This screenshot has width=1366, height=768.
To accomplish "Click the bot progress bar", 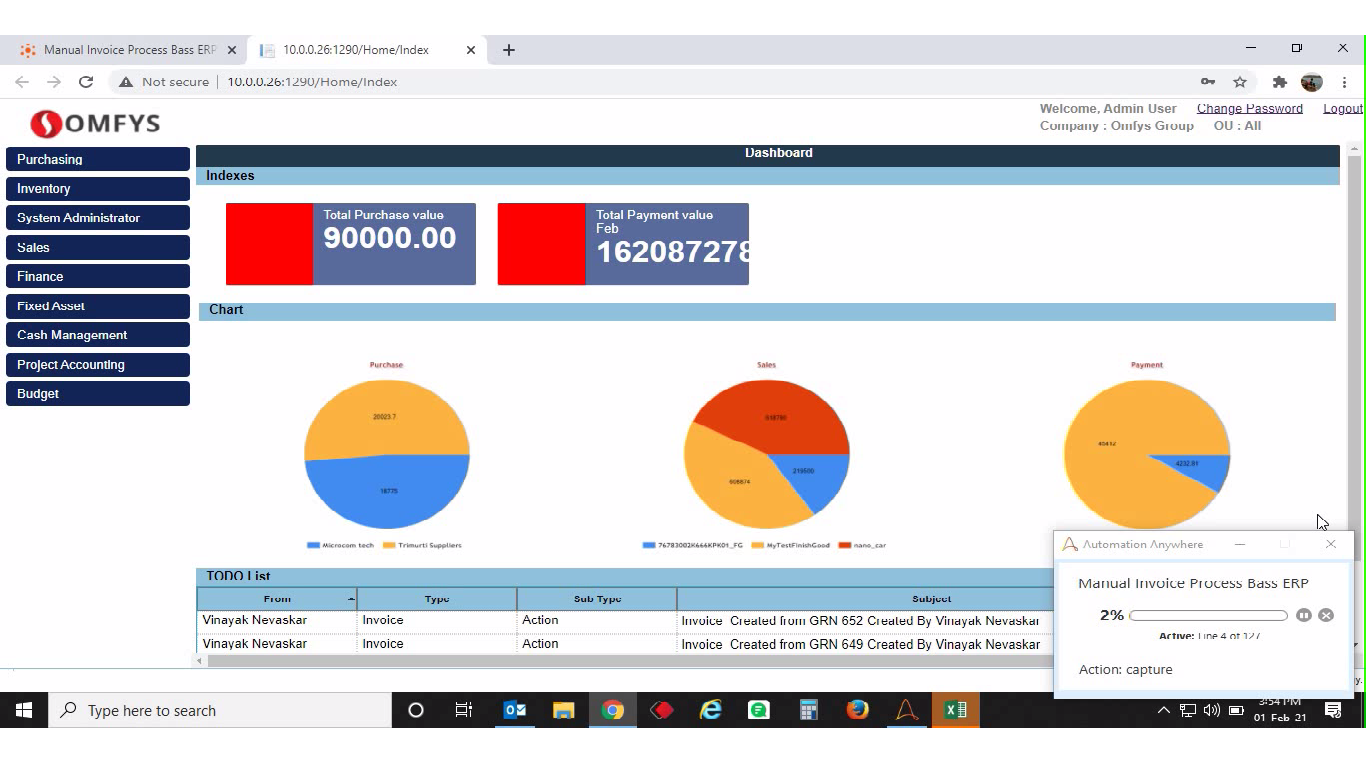I will pos(1208,615).
